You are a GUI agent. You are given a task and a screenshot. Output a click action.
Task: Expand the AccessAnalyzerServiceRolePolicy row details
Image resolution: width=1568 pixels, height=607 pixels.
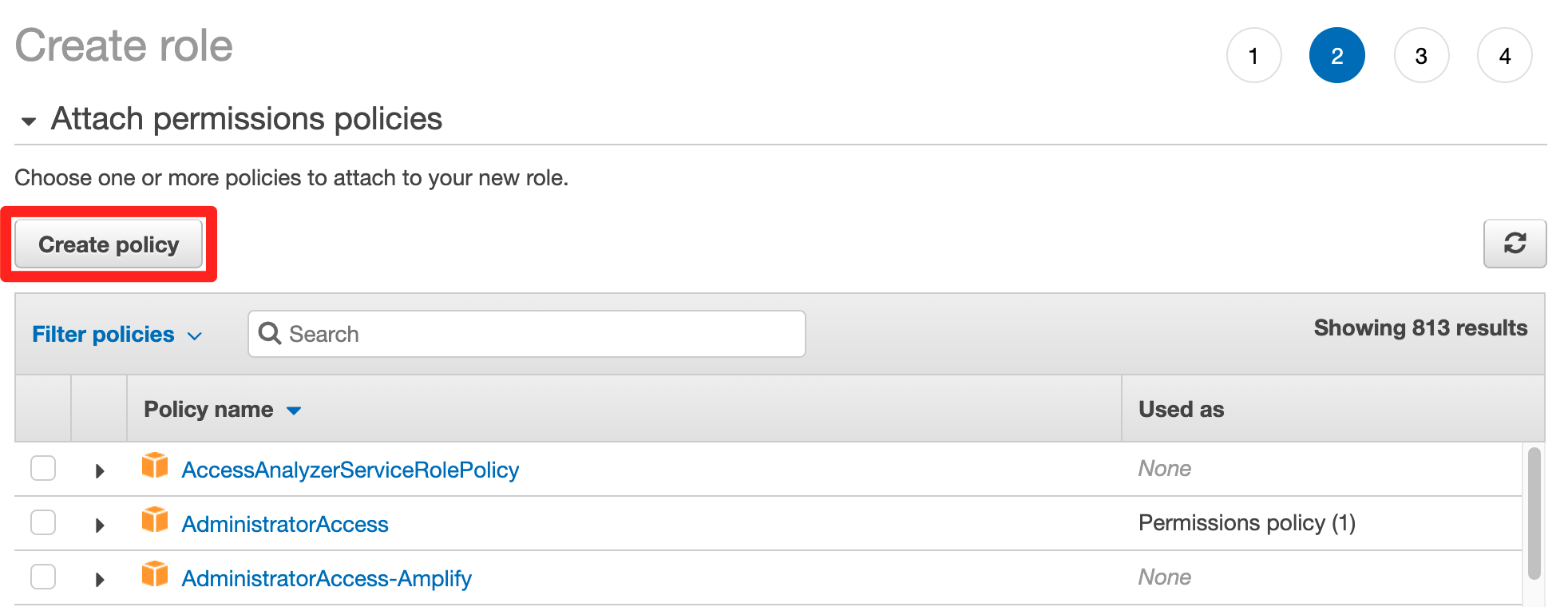click(x=100, y=471)
